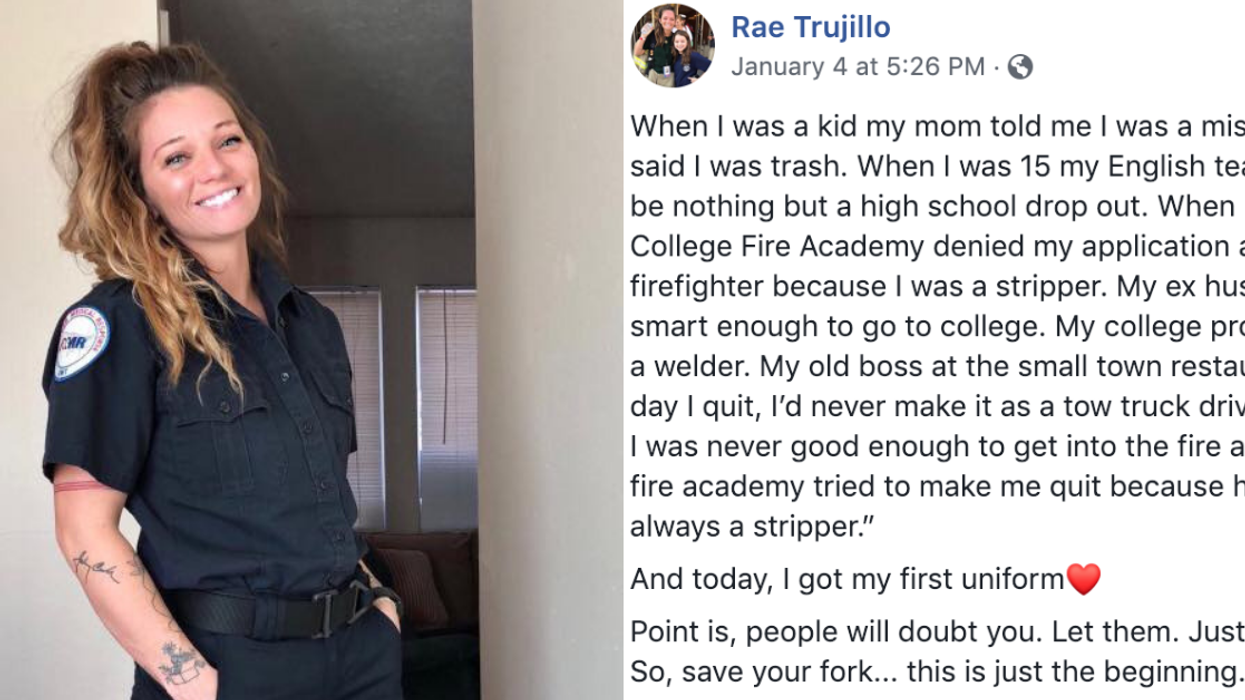Open the Rae Trujillo profile name link
1245x700 pixels.
[x=810, y=27]
